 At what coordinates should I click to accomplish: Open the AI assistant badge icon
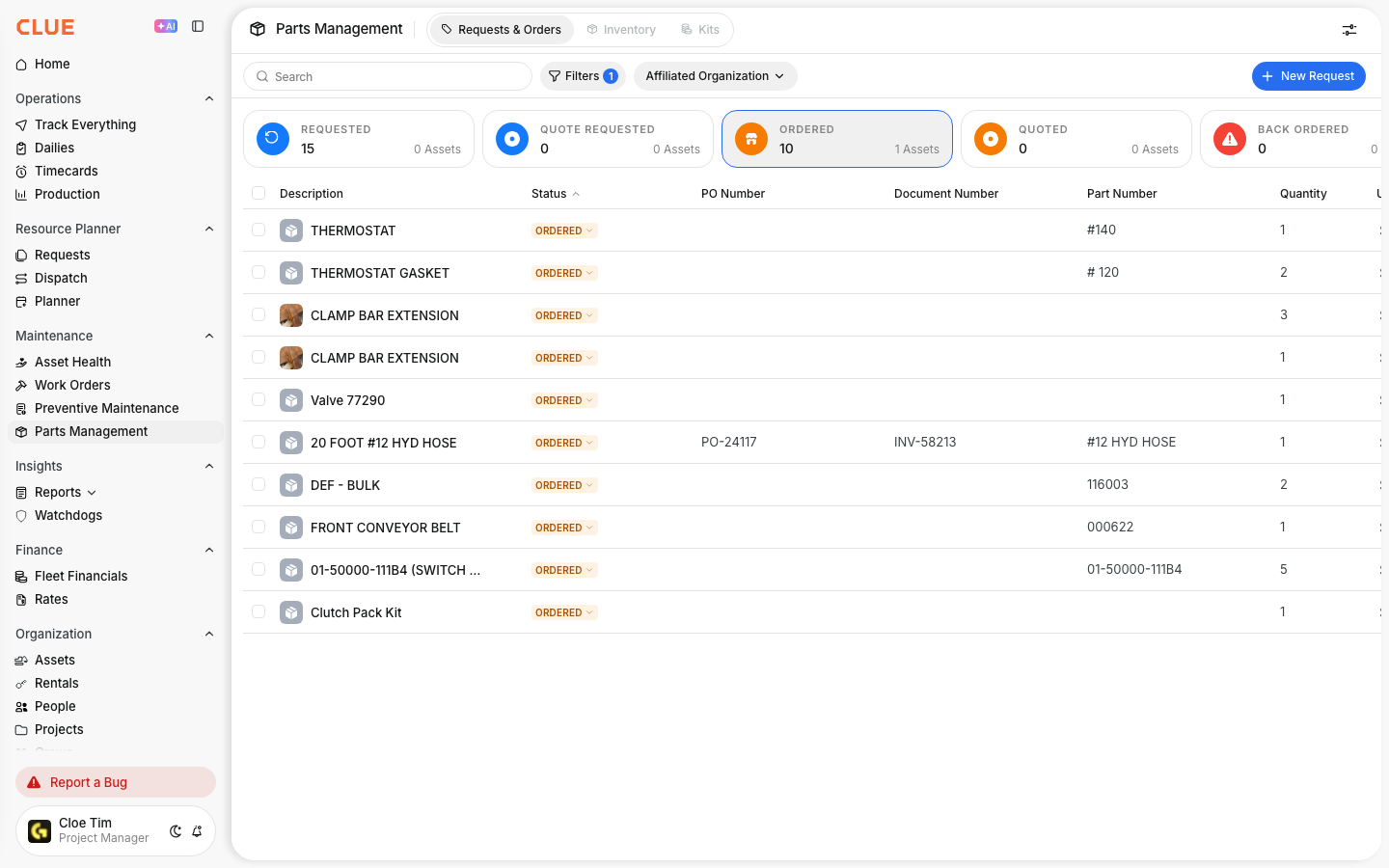(166, 26)
